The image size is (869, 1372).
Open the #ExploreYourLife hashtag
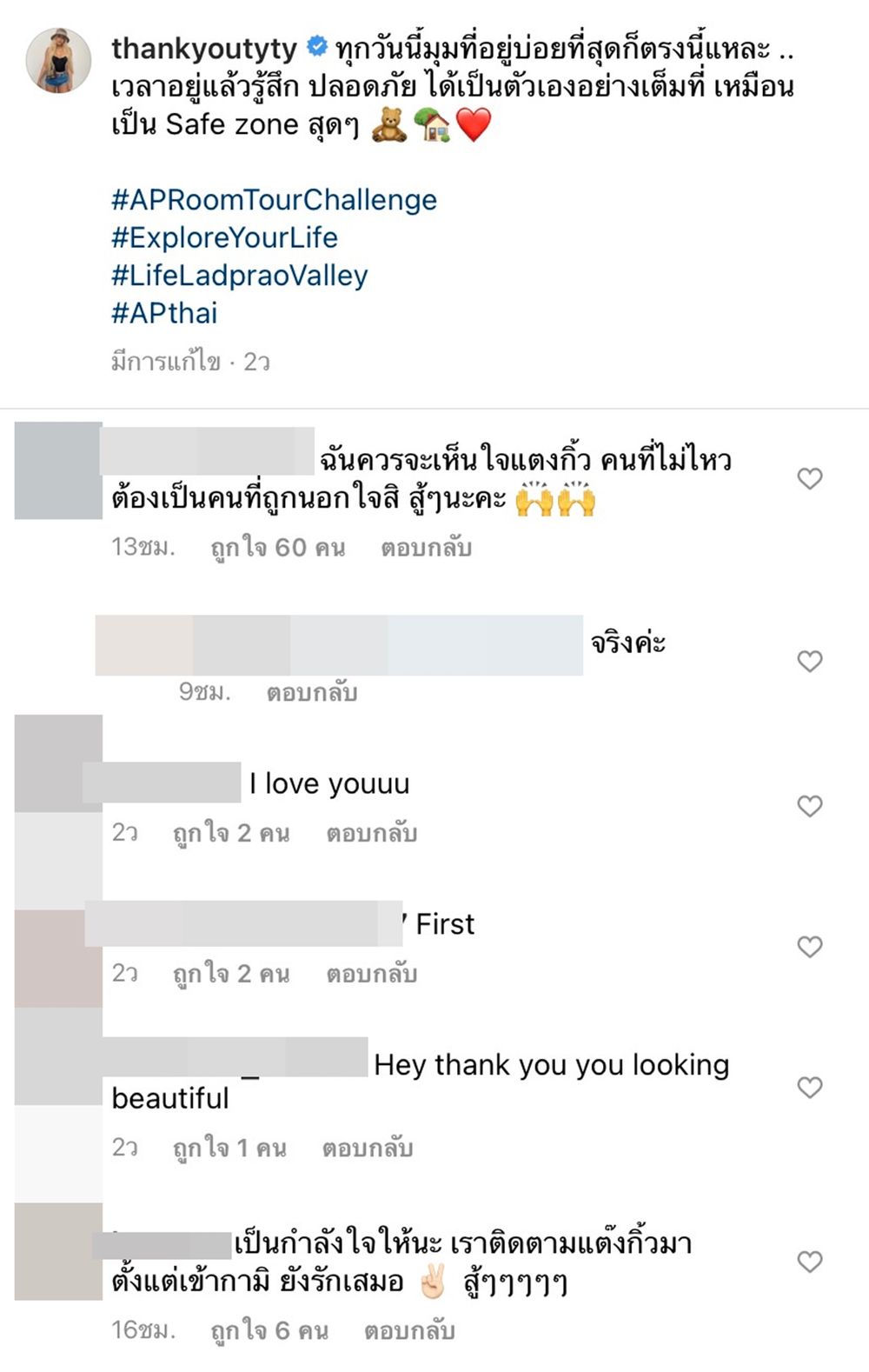[x=224, y=237]
